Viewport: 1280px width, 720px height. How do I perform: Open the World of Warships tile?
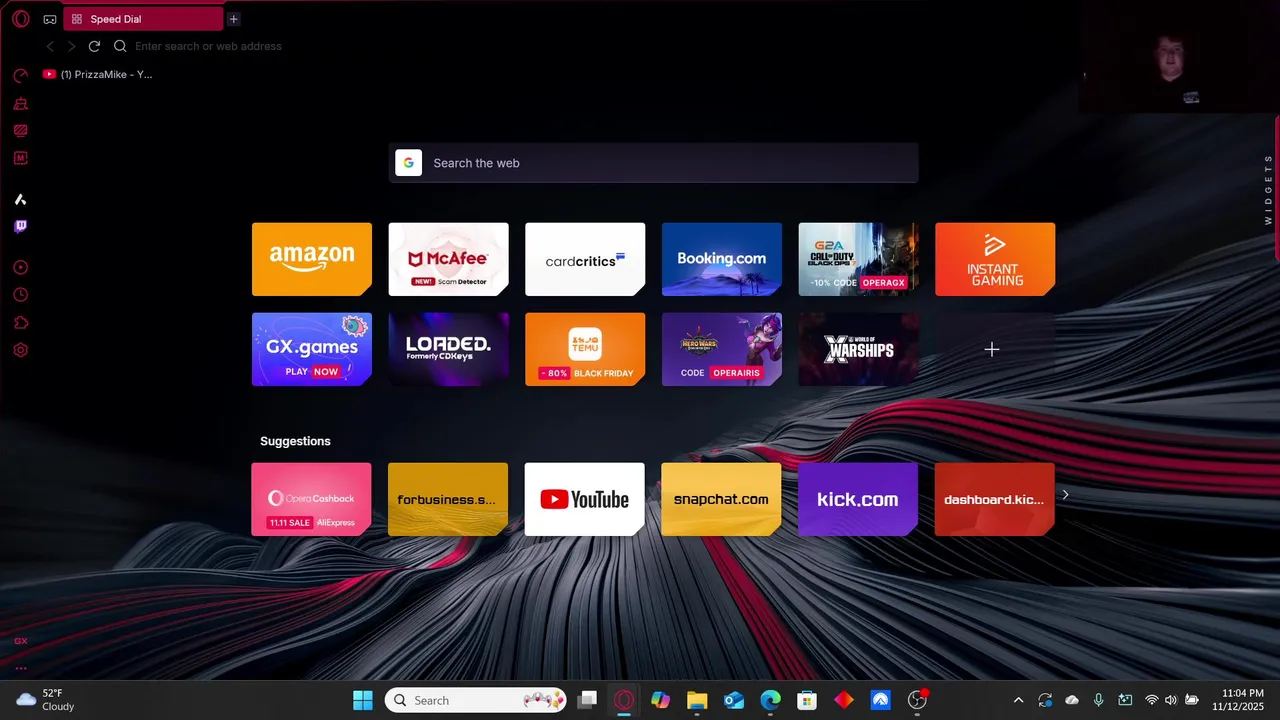click(x=858, y=349)
